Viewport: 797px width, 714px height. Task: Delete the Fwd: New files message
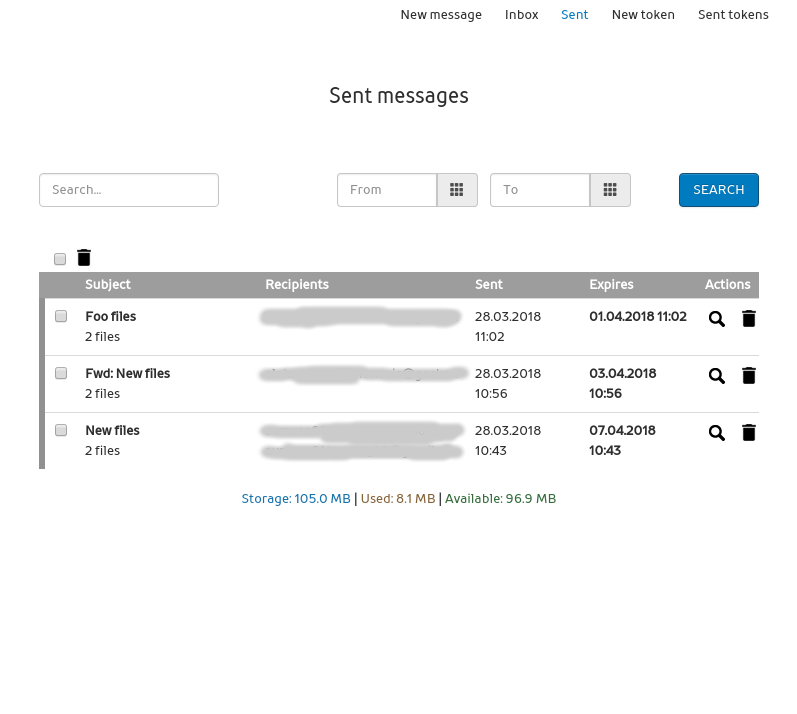point(748,376)
